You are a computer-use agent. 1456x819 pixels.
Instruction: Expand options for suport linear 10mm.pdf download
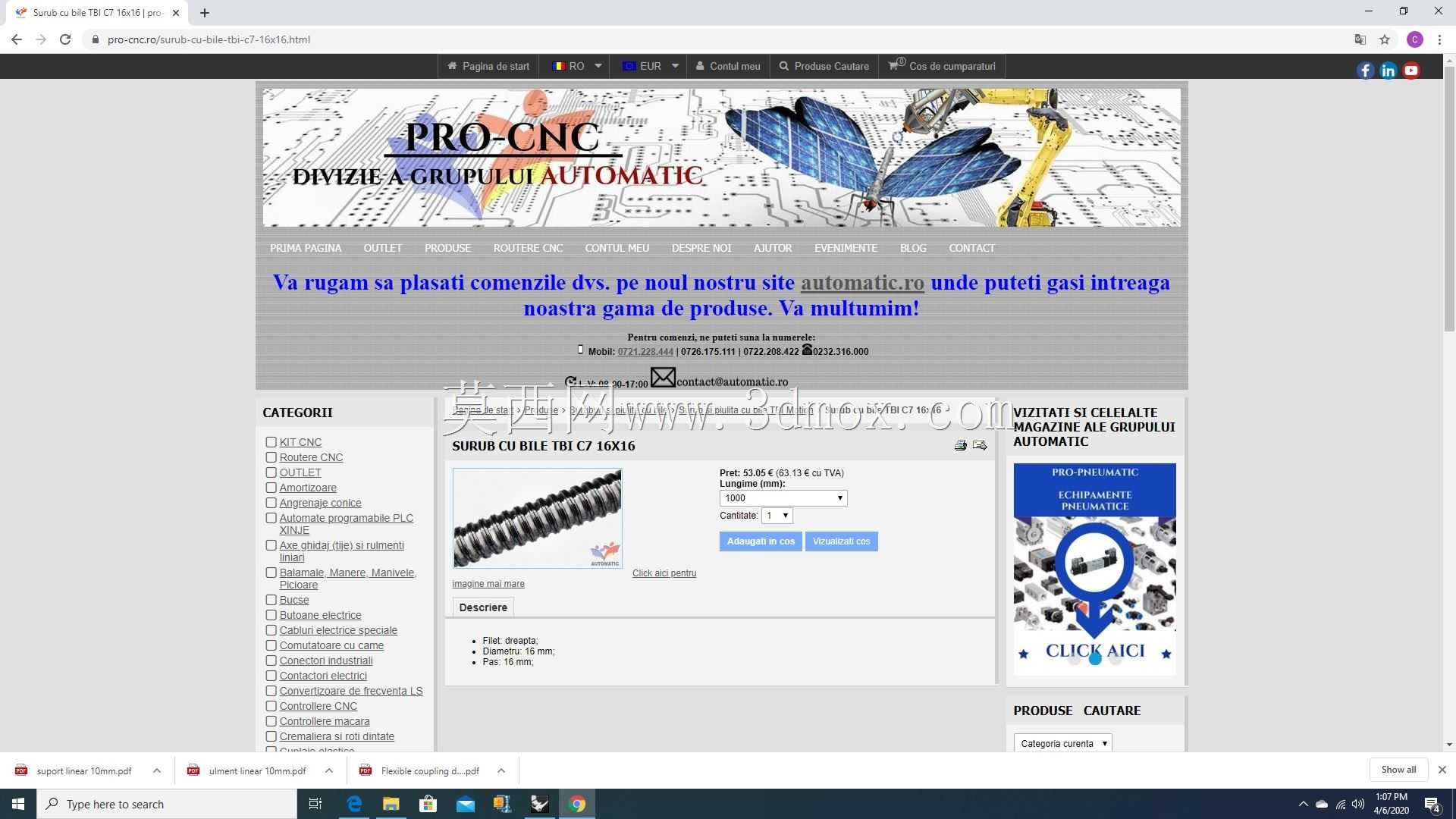(157, 770)
